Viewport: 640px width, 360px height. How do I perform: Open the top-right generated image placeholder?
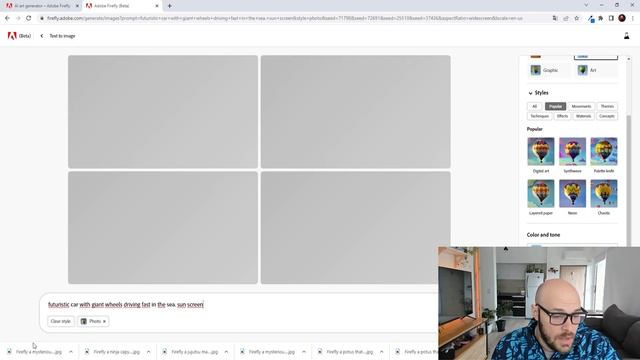[x=356, y=112]
